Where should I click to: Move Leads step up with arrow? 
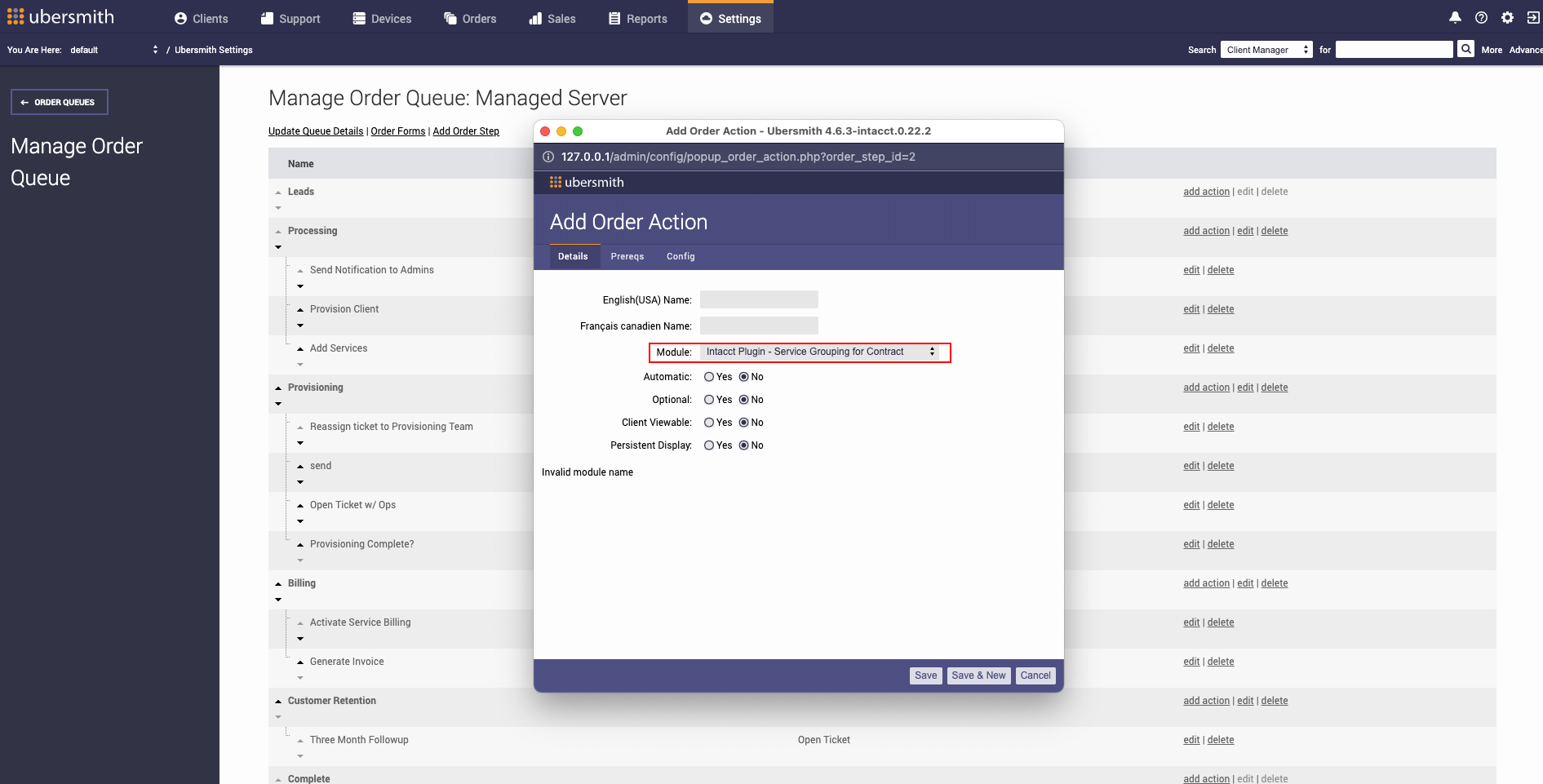[x=278, y=193]
